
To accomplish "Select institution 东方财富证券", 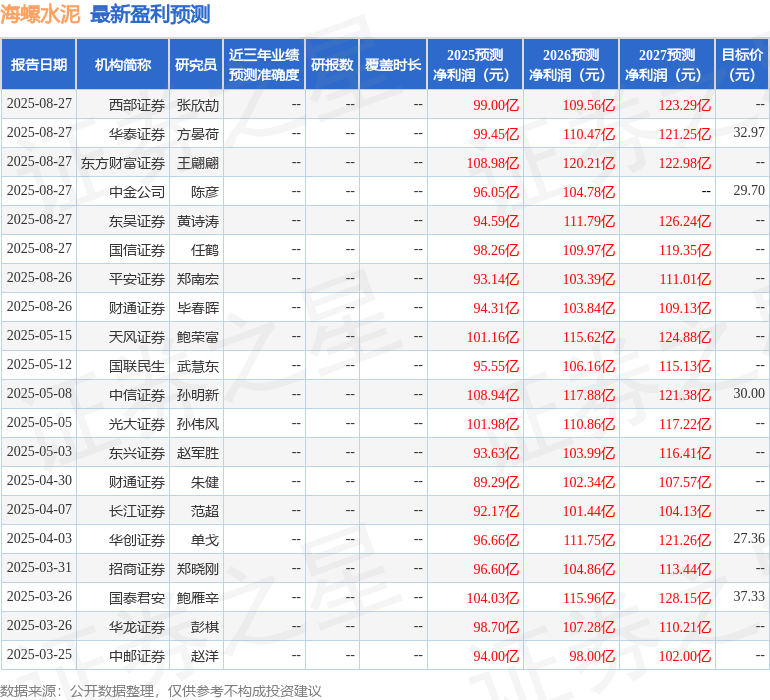I will pyautogui.click(x=123, y=163).
